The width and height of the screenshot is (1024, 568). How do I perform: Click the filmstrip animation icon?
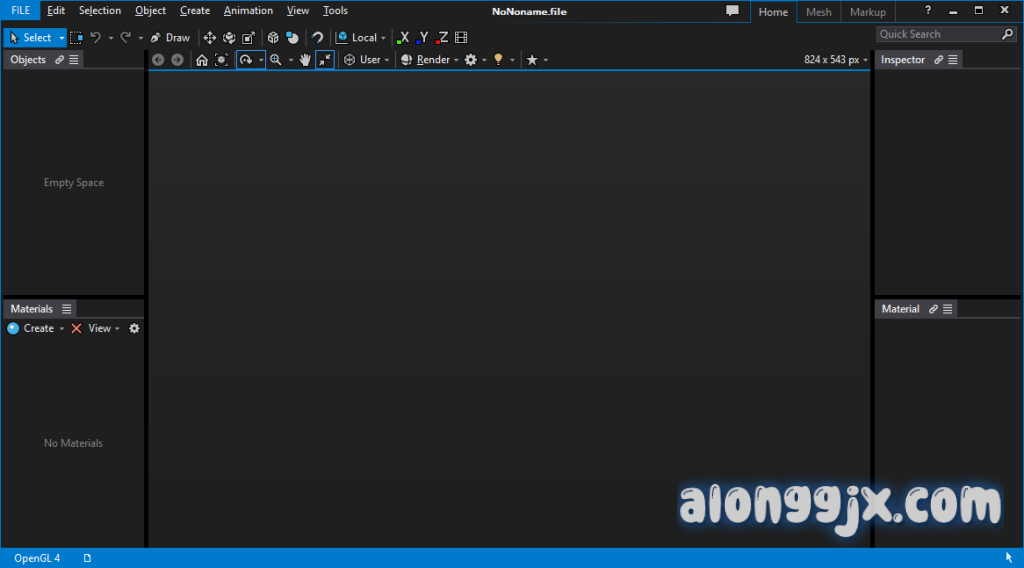(x=461, y=38)
